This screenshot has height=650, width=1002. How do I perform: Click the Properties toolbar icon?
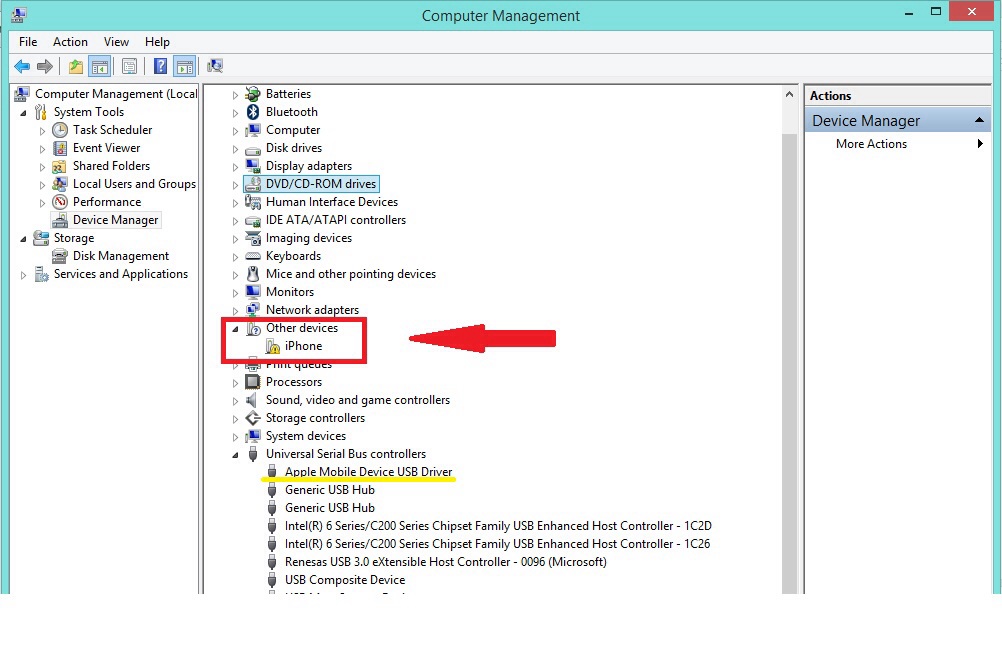(129, 66)
